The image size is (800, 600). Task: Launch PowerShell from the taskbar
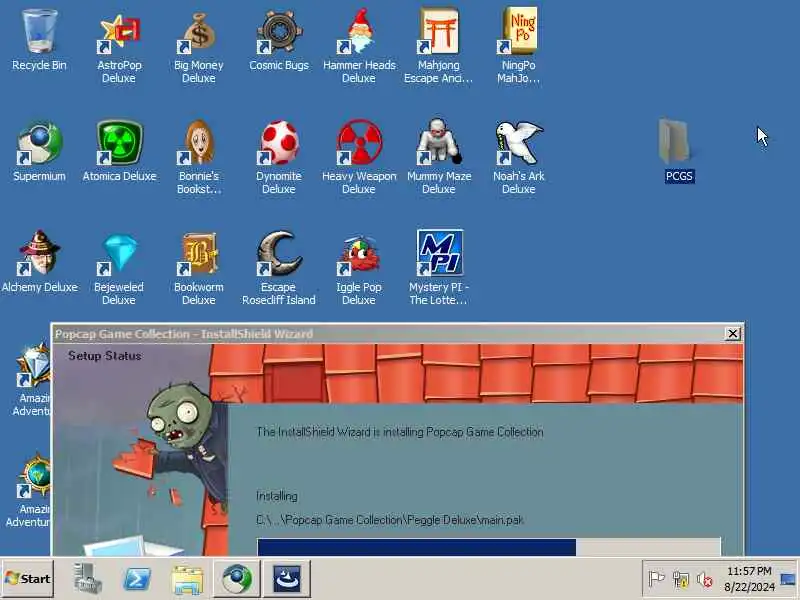(137, 579)
